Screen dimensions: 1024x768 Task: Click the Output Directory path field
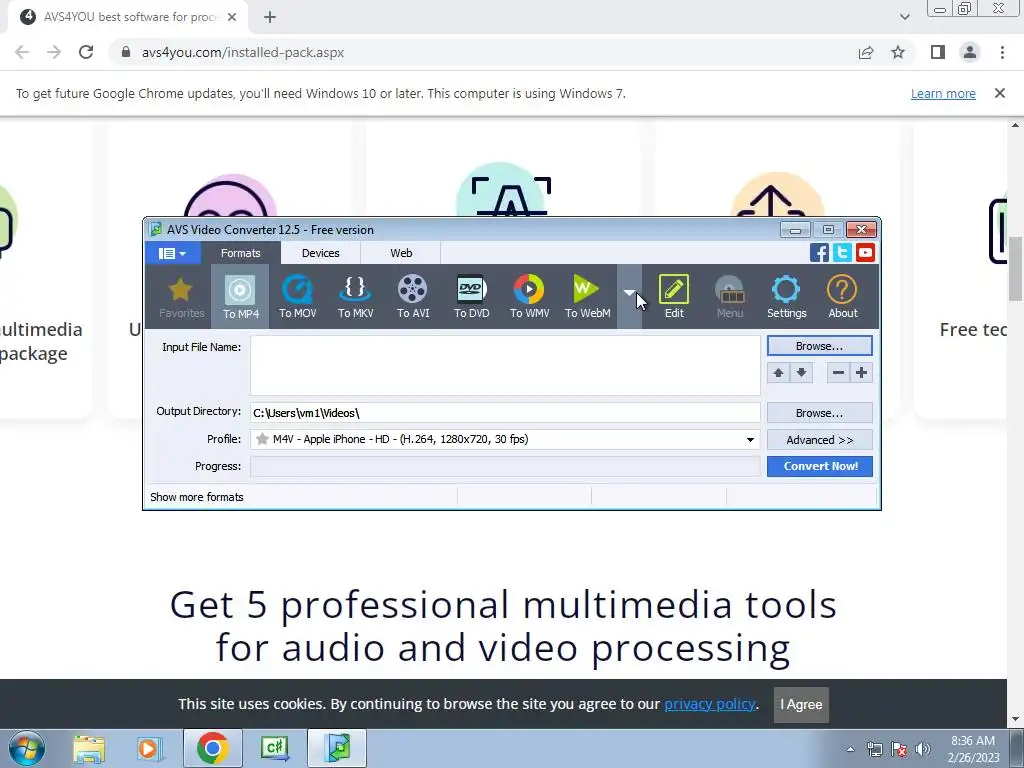[x=505, y=413]
